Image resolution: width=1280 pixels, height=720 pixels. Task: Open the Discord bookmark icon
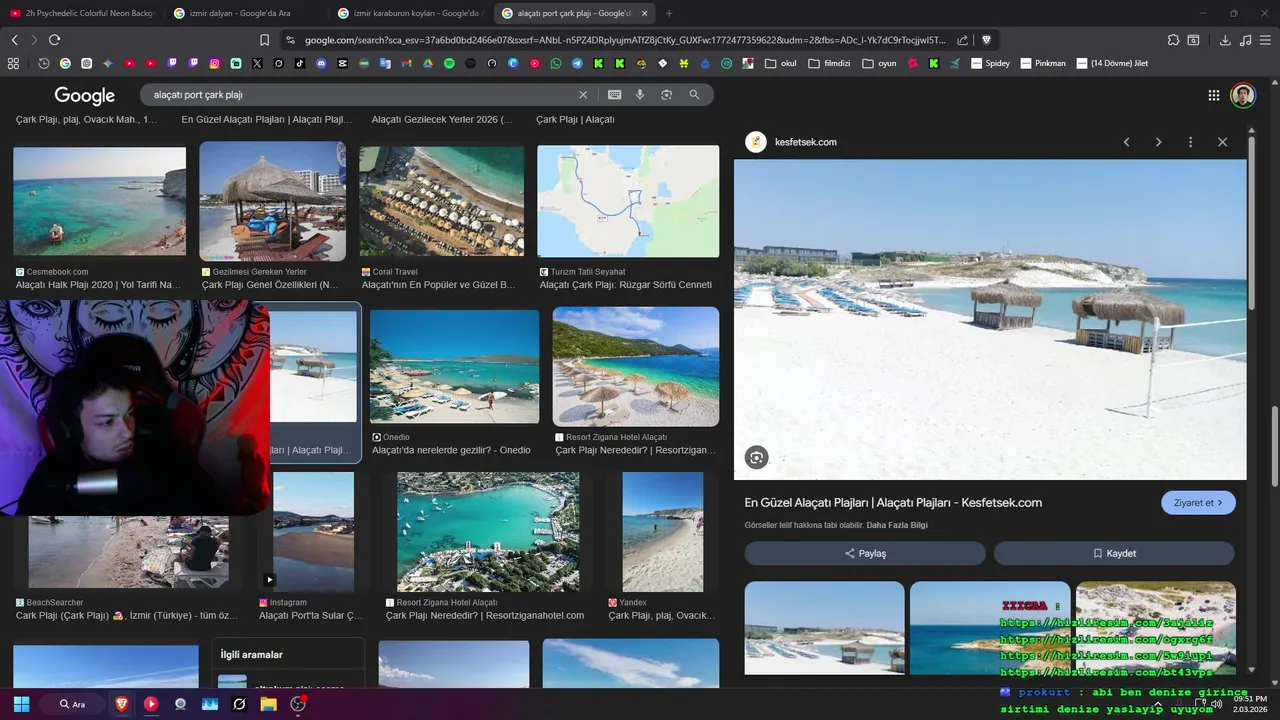[x=321, y=63]
